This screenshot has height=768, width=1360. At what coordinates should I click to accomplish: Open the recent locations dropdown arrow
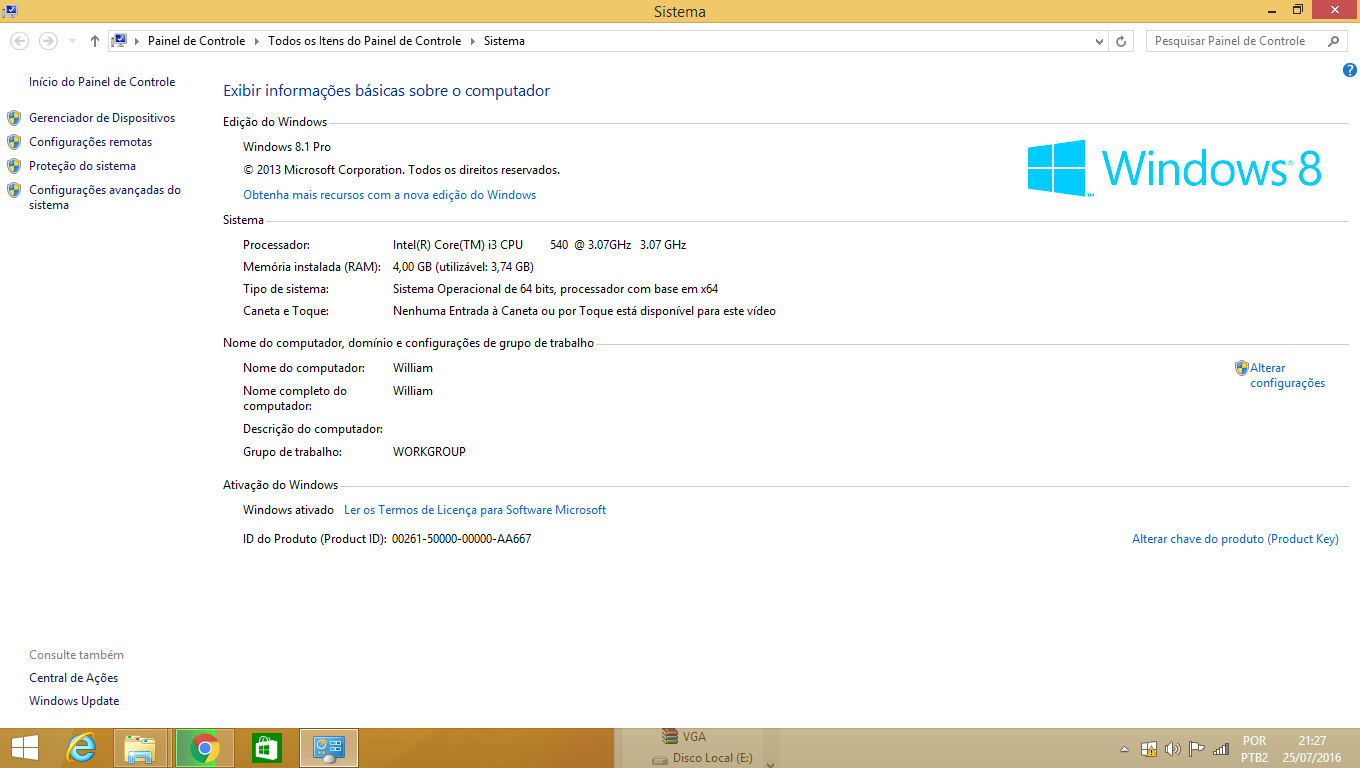72,41
